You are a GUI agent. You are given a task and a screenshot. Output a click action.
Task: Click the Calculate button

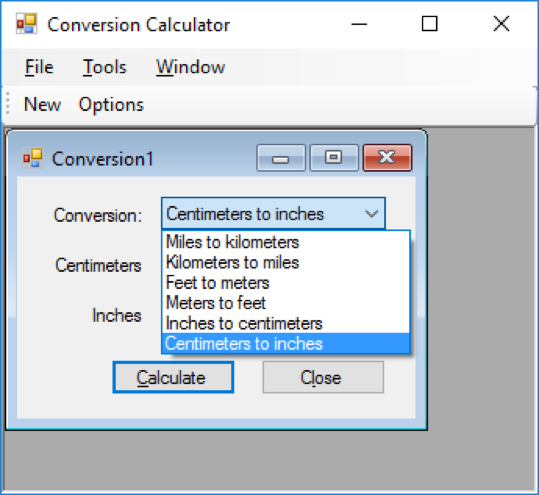[x=173, y=377]
